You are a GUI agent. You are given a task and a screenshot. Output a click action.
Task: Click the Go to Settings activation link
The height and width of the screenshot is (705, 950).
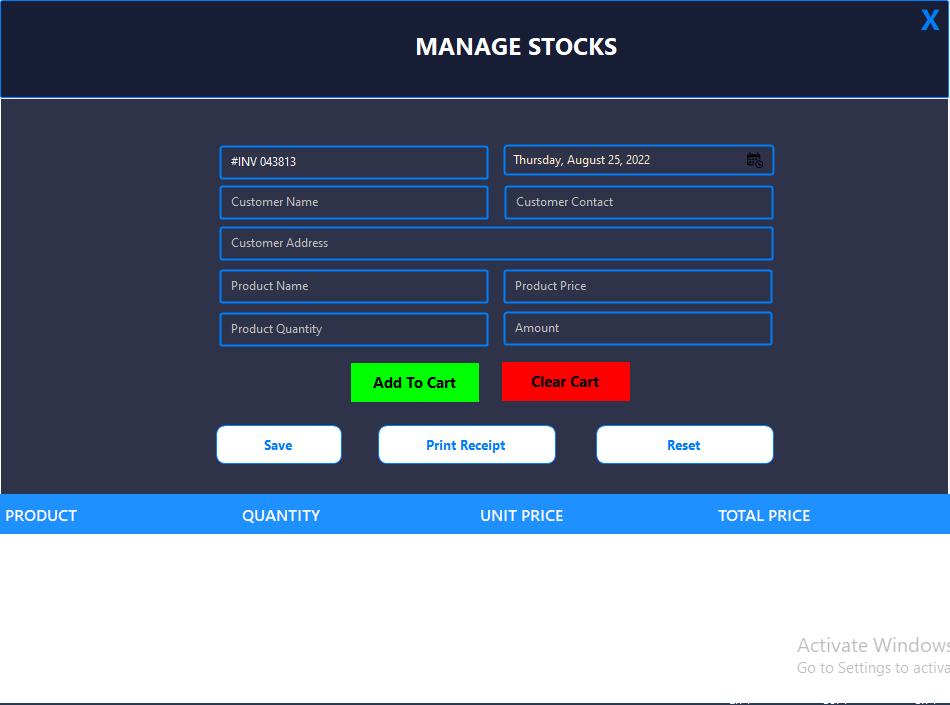point(873,667)
